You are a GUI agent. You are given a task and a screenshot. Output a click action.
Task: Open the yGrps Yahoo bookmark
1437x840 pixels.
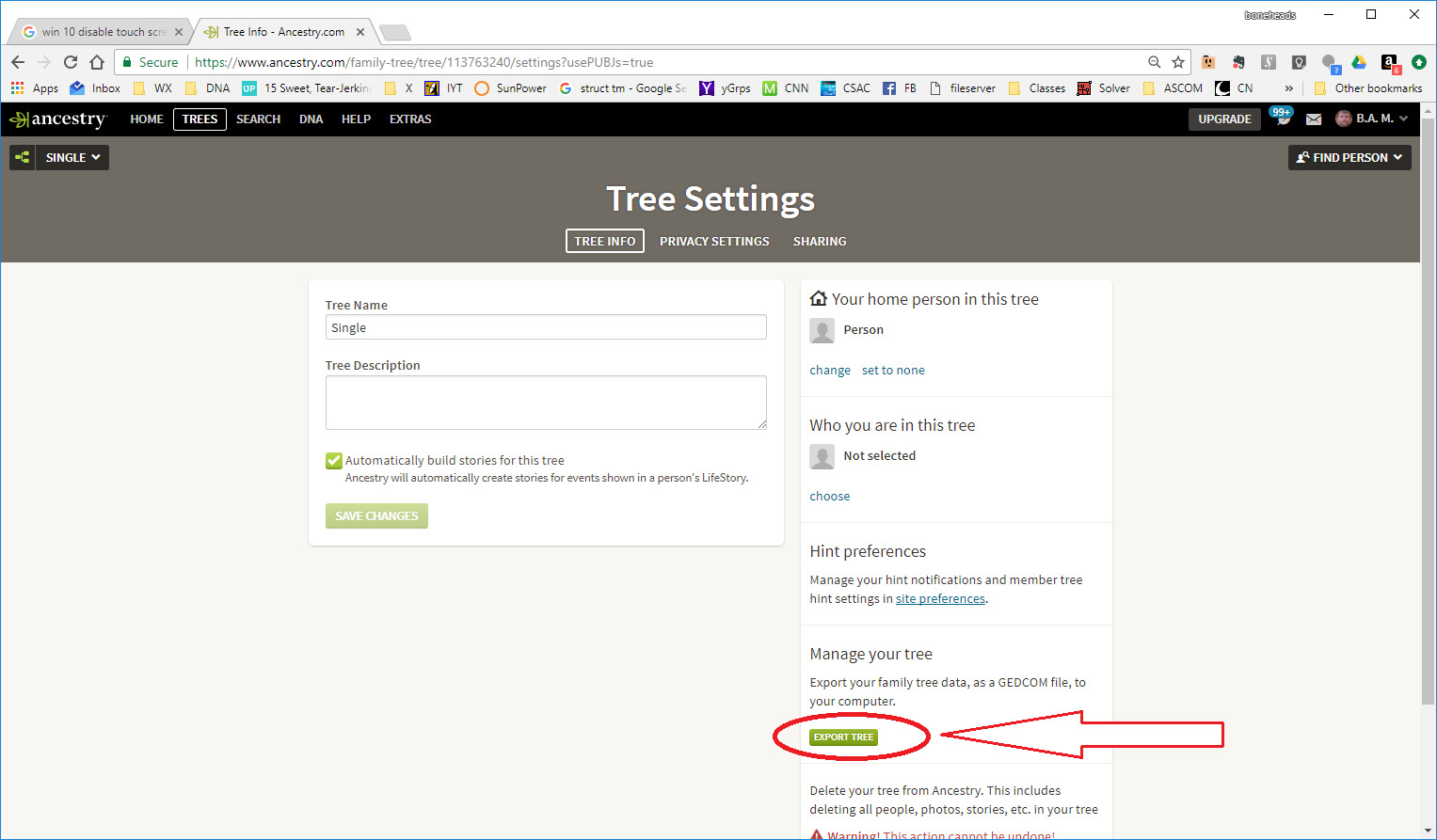(x=725, y=88)
